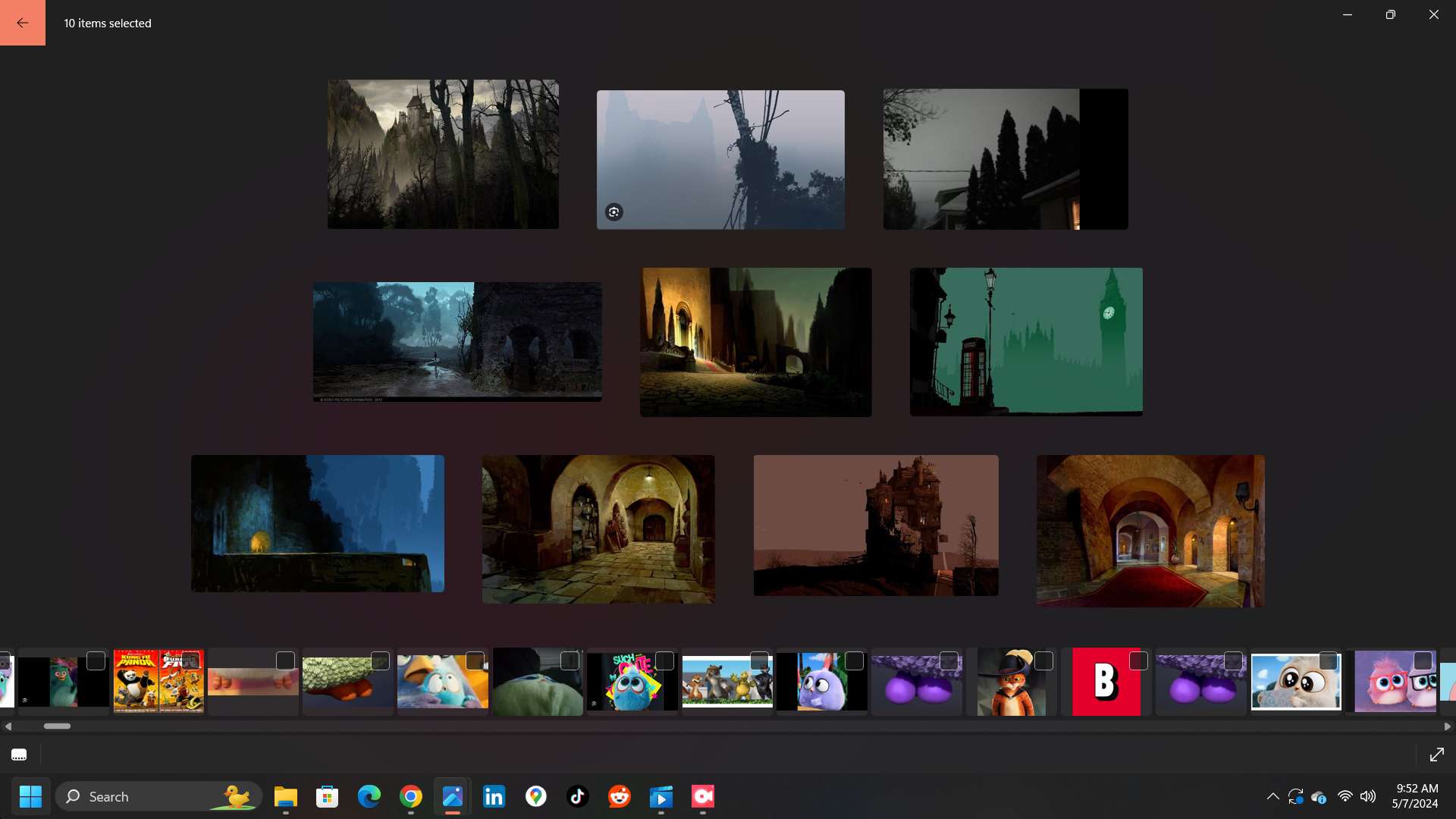Select the Kung Fu Panda filmstrip thumbnail

[158, 682]
